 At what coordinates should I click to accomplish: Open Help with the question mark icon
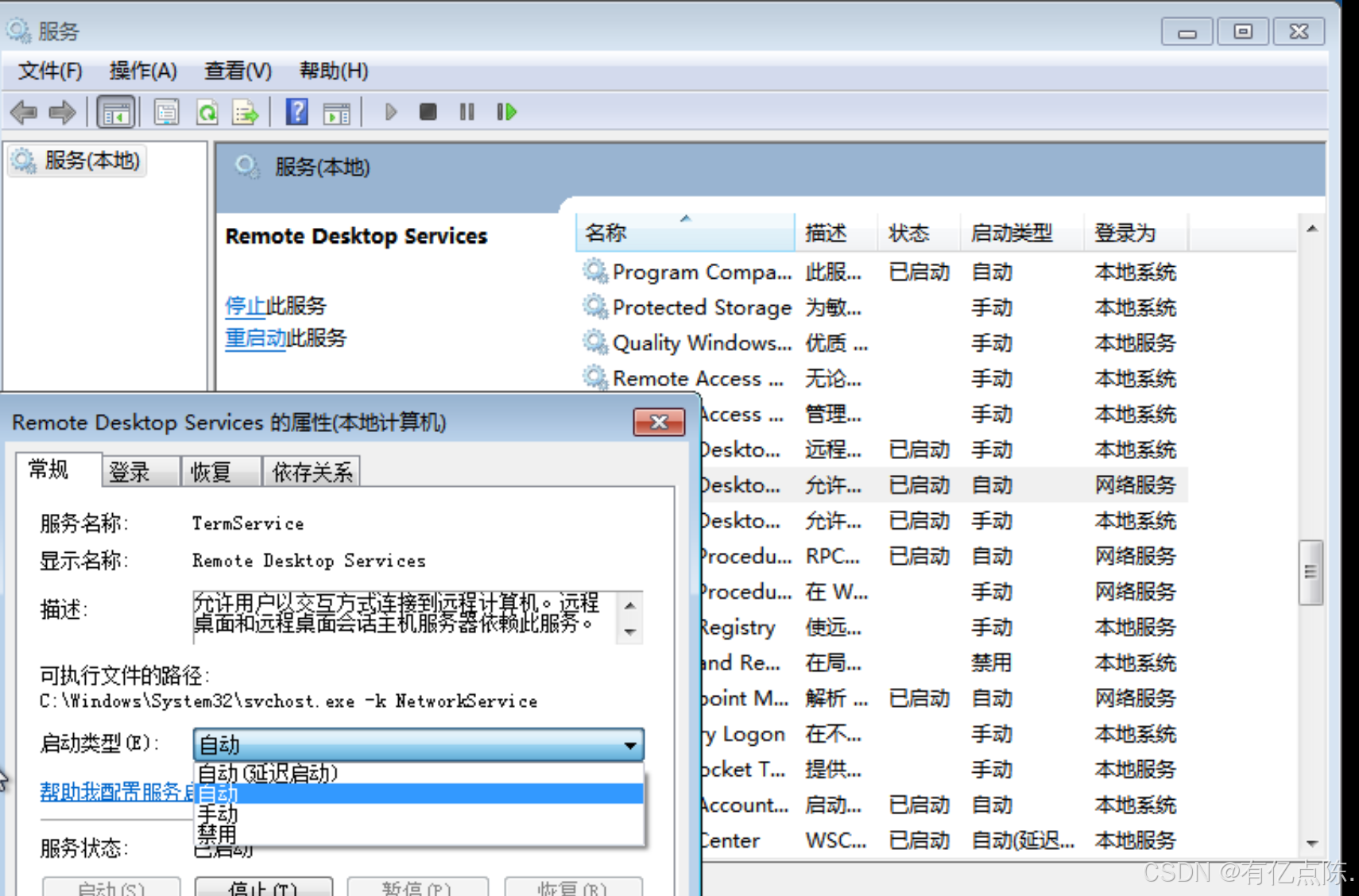[296, 112]
